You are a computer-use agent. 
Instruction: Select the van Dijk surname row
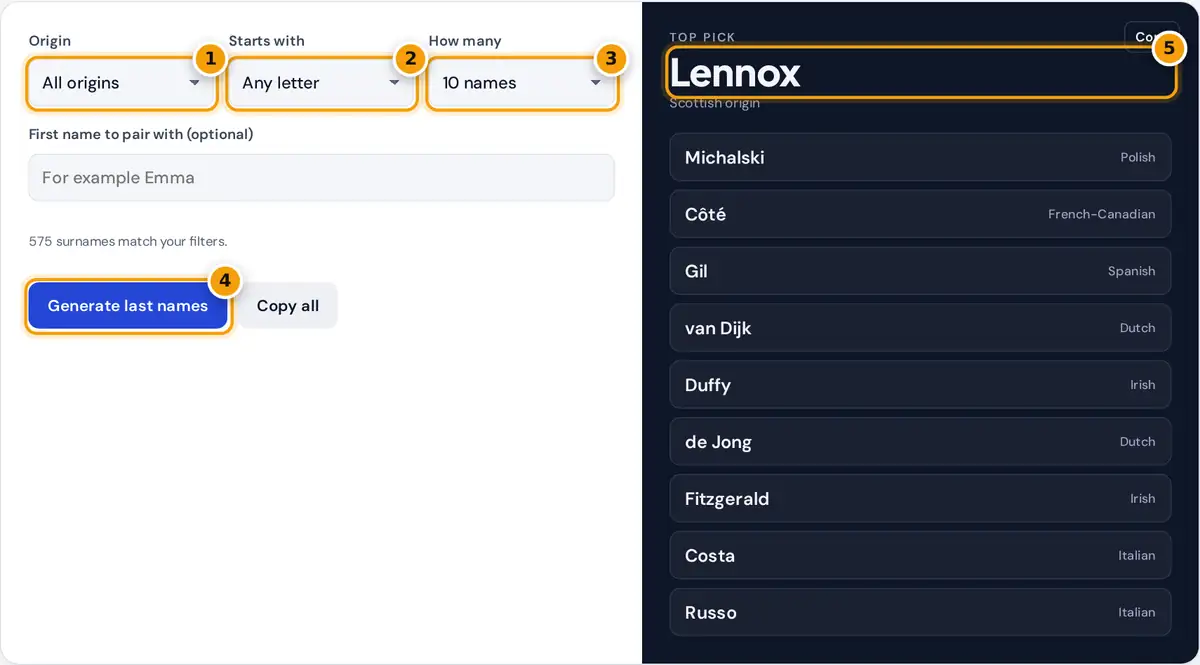pos(920,328)
